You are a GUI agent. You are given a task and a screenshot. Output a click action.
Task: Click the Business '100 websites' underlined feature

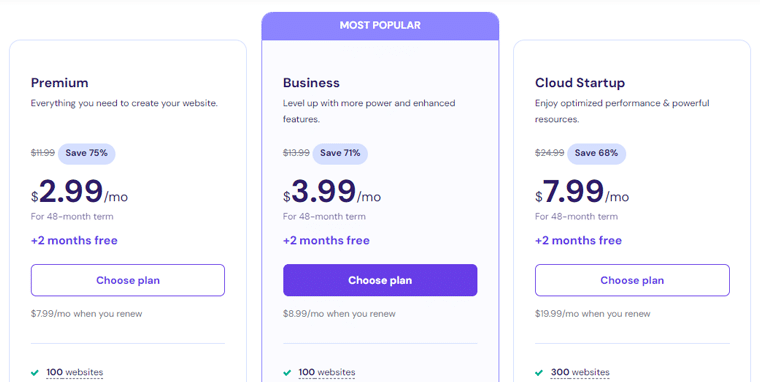[x=327, y=372]
